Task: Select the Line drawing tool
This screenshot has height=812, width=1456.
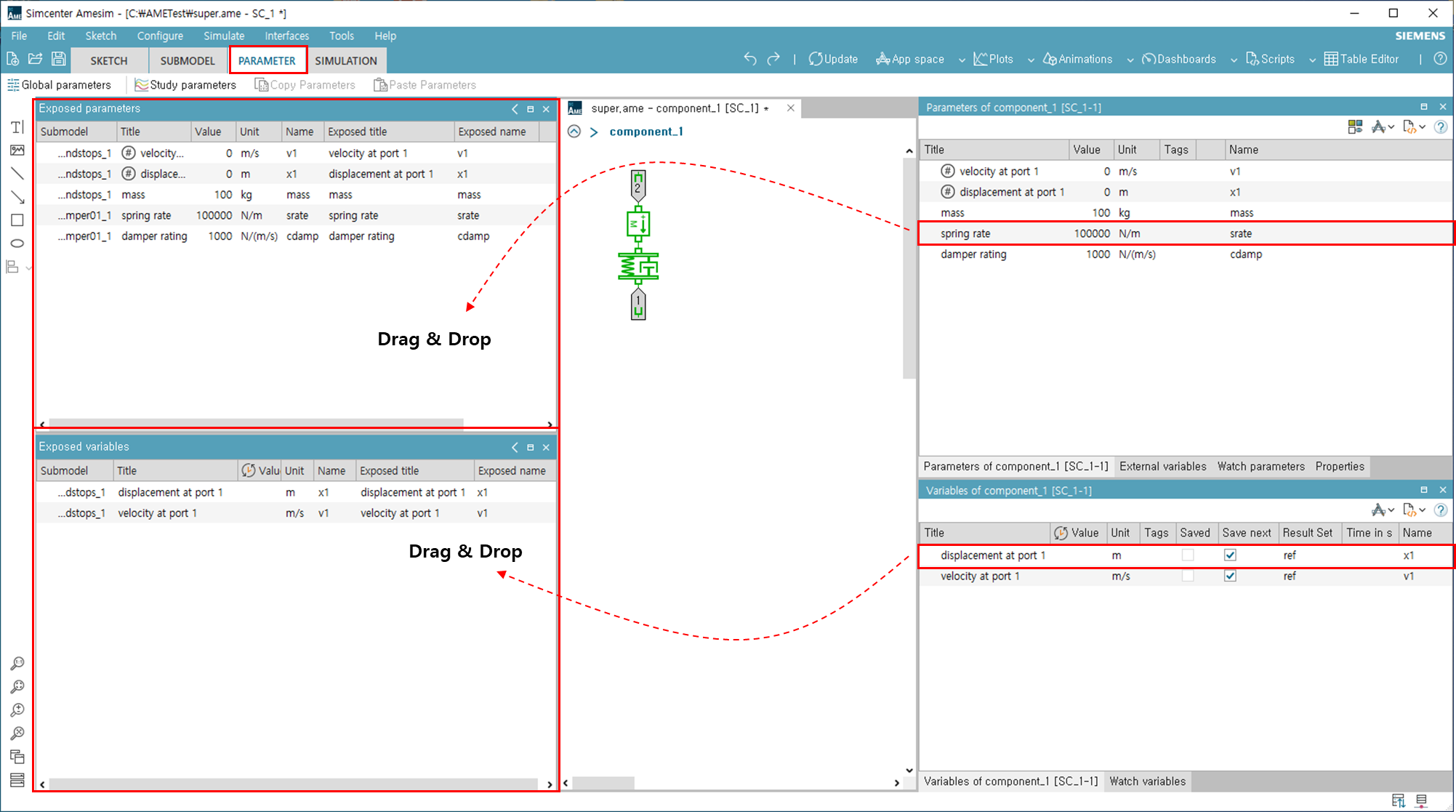Action: [17, 174]
